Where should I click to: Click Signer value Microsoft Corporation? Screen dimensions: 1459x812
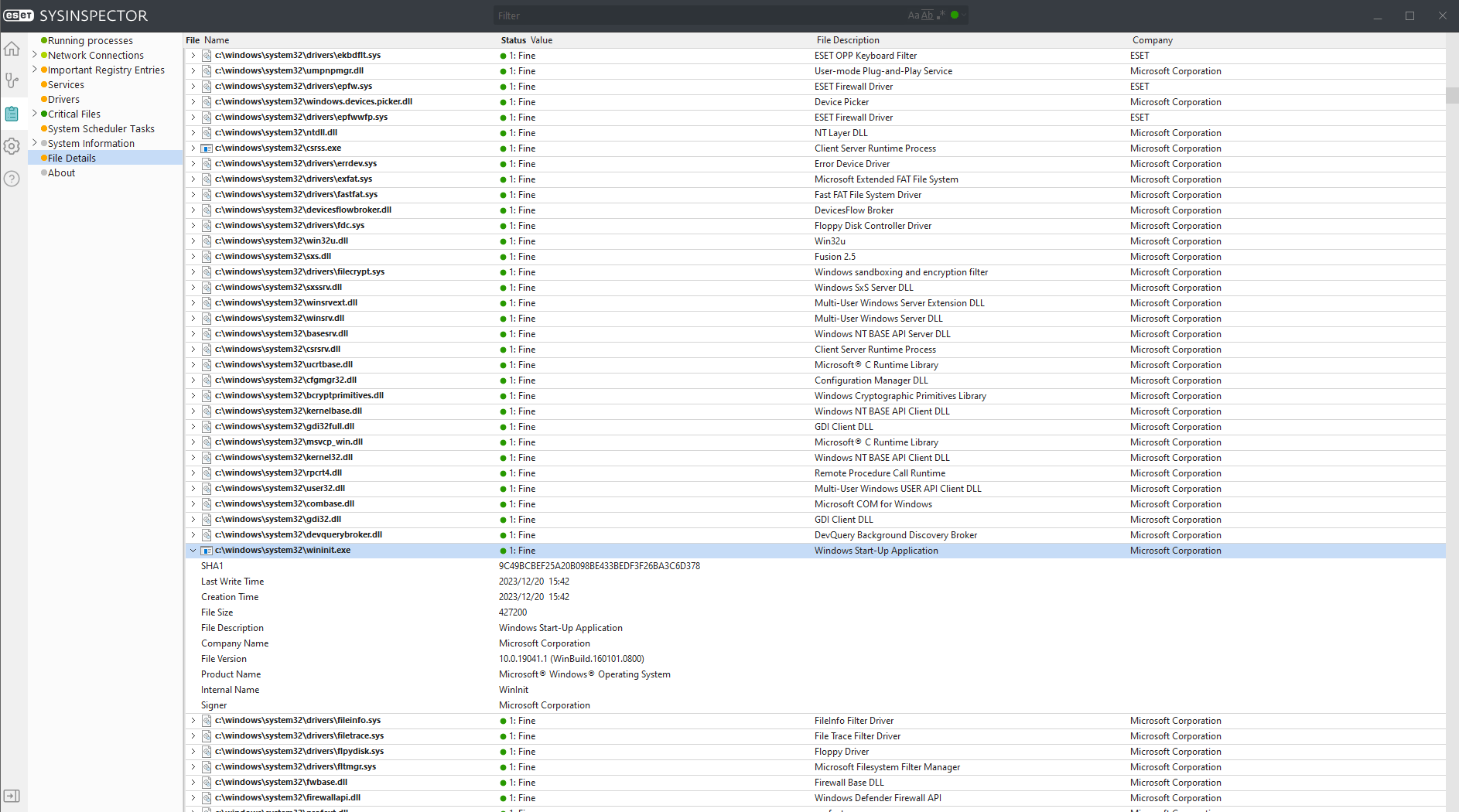(545, 705)
